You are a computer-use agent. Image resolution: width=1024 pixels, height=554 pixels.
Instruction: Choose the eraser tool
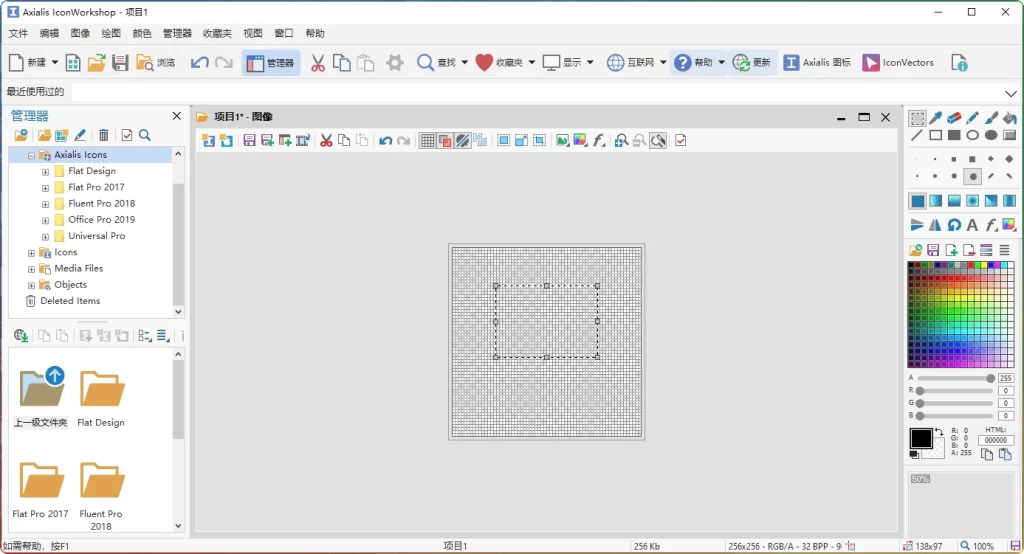click(x=954, y=118)
